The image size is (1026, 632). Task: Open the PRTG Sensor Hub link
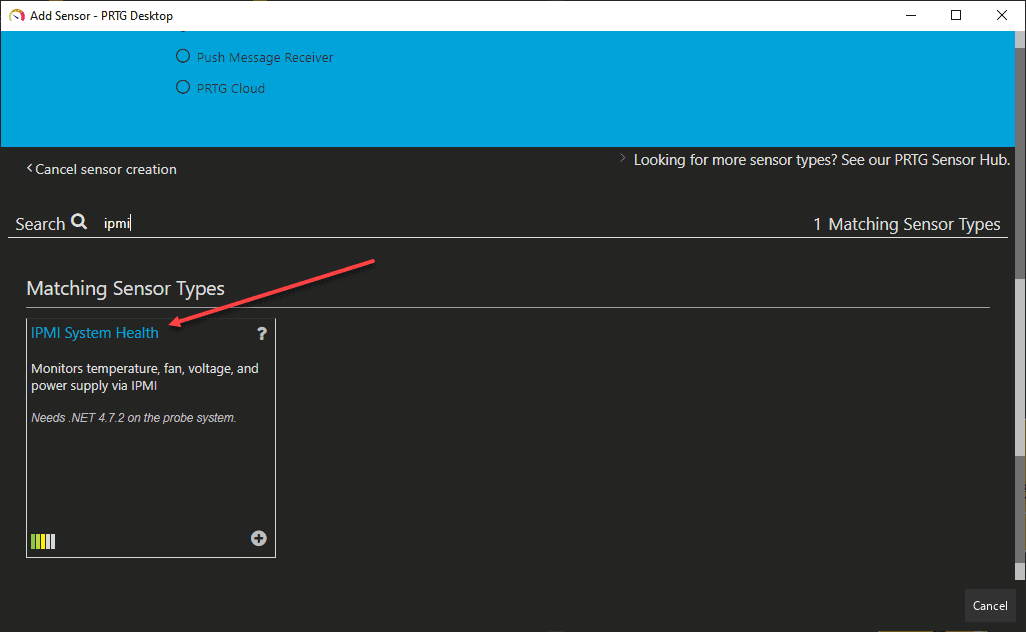[821, 160]
